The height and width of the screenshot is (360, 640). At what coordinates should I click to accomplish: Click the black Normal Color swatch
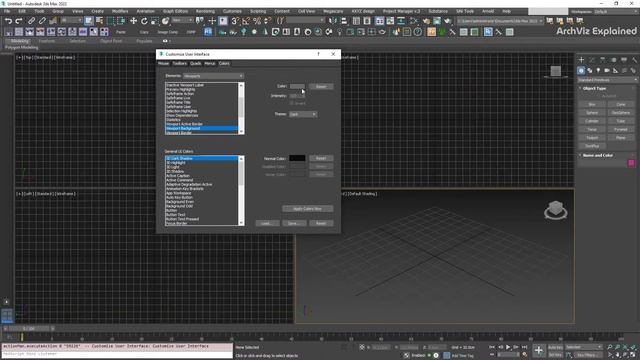point(297,158)
